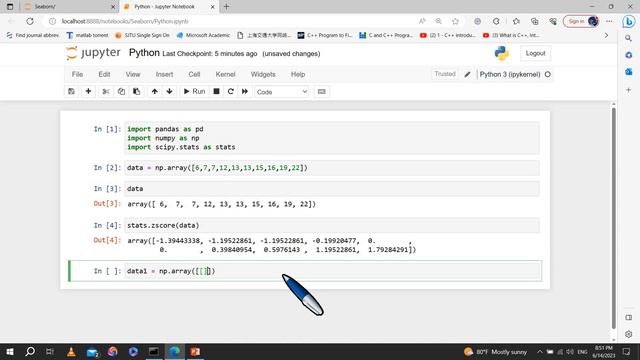The image size is (640, 360).
Task: Open the 'matlab torrent' bookmark
Action: (x=88, y=36)
